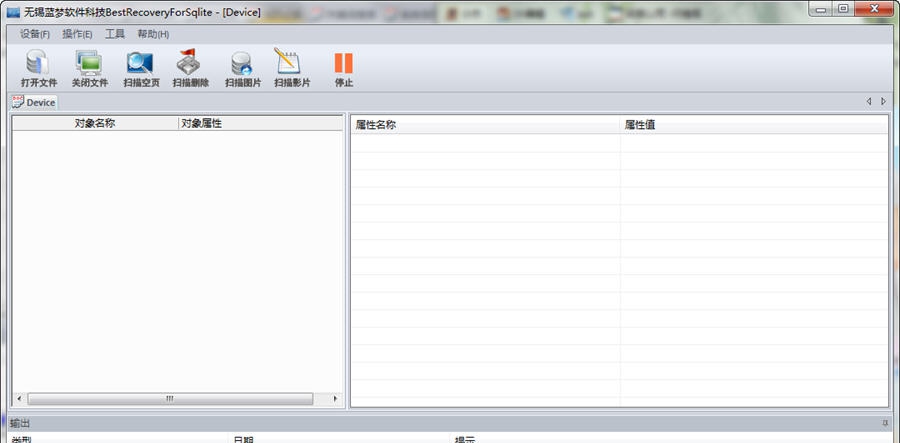Image resolution: width=900 pixels, height=443 pixels.
Task: Click the 属性值 column header
Action: [x=754, y=125]
